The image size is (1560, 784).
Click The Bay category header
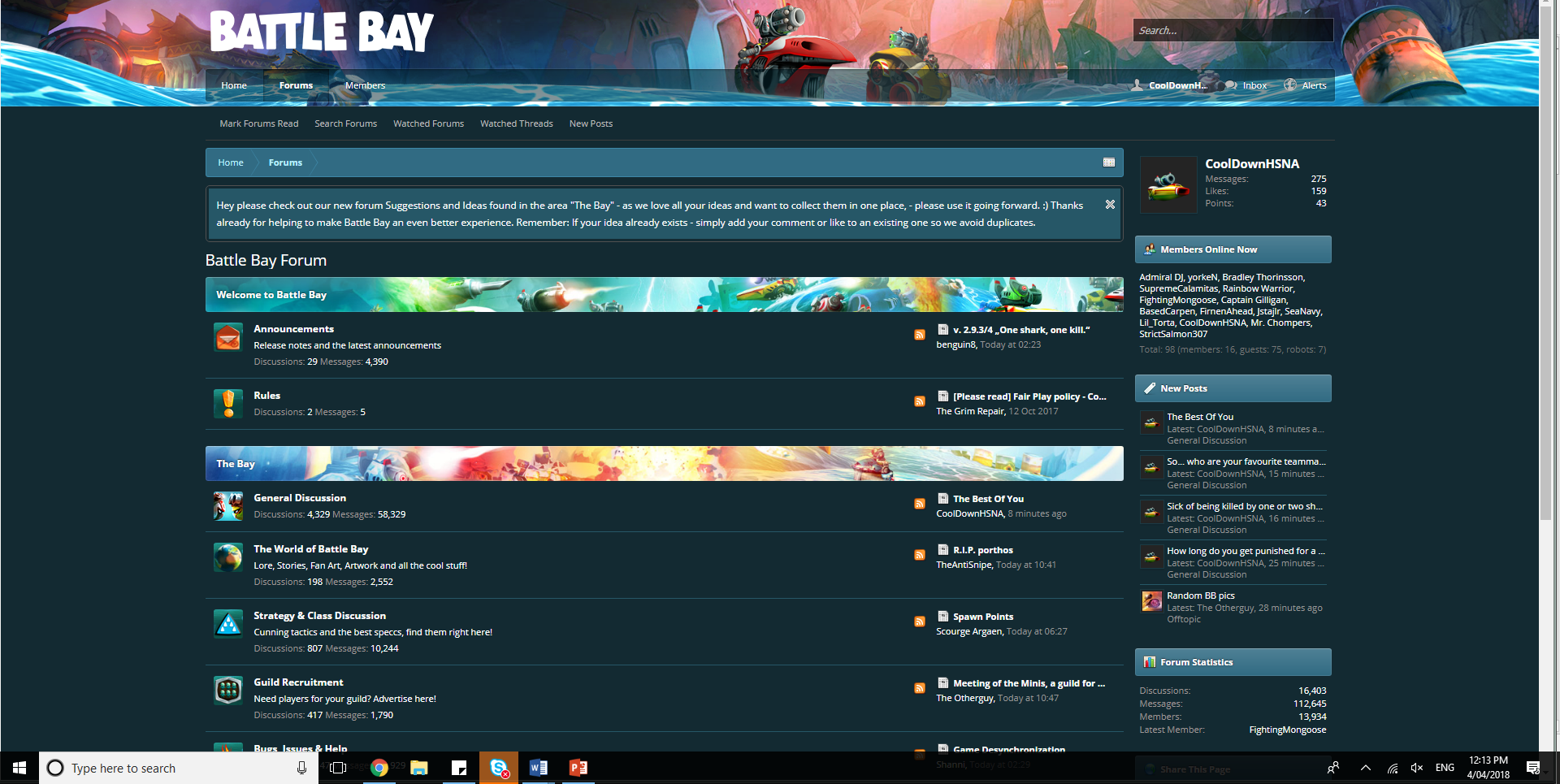[x=665, y=464]
